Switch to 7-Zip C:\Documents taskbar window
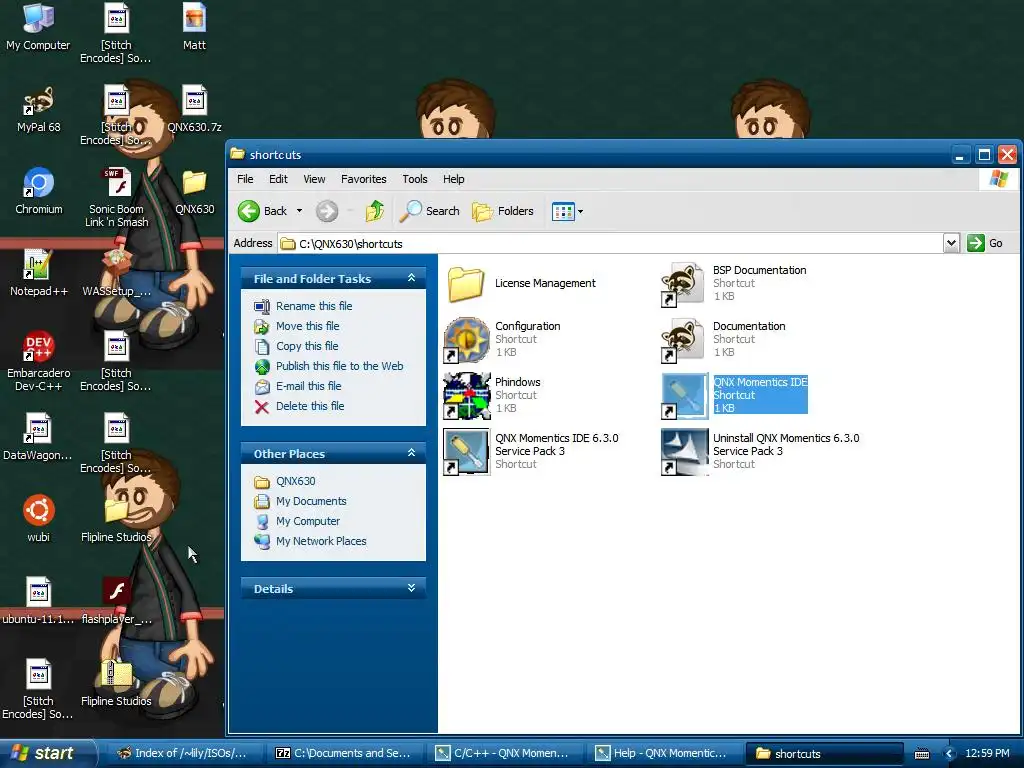Screen dimensions: 1024x768 point(344,753)
